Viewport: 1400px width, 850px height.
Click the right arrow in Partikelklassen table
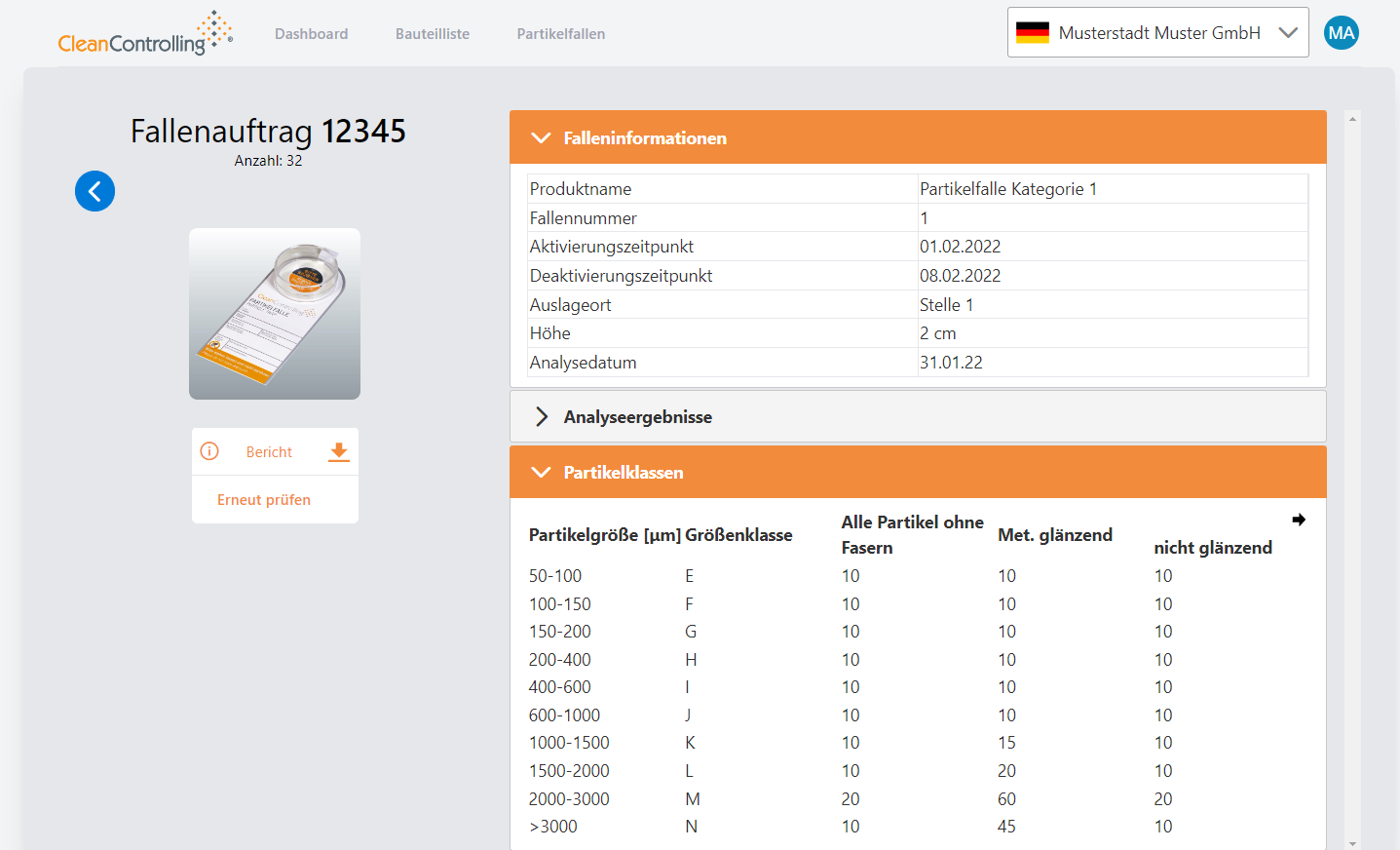tap(1298, 520)
